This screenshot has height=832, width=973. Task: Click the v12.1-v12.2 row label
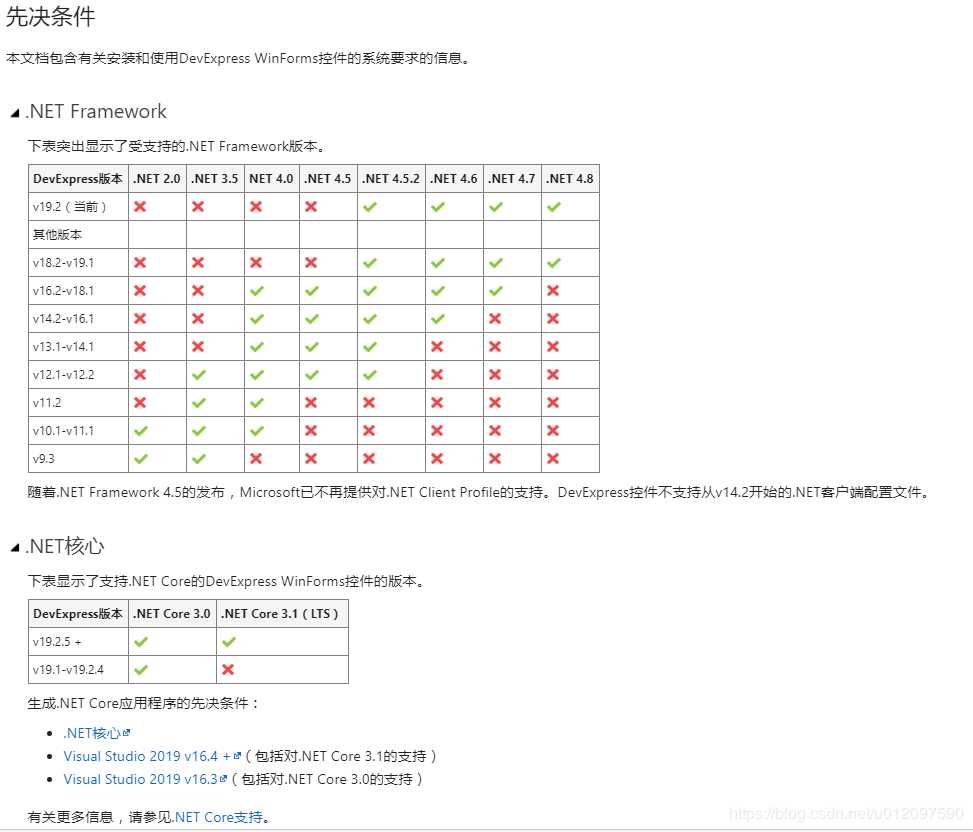[63, 374]
